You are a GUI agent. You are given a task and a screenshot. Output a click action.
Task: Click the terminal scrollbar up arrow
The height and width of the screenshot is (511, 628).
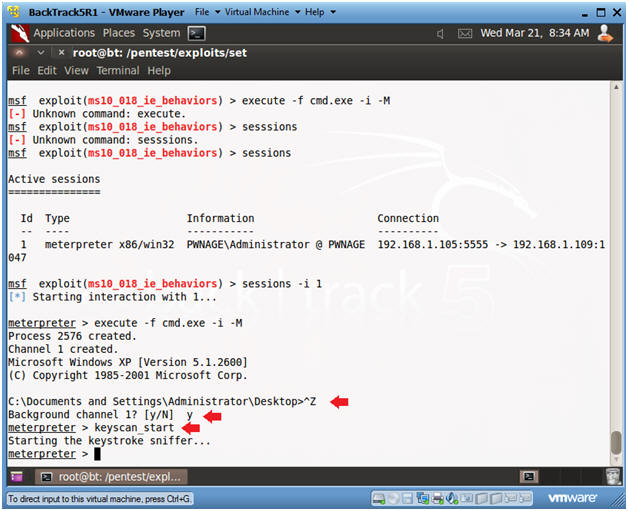tap(616, 87)
